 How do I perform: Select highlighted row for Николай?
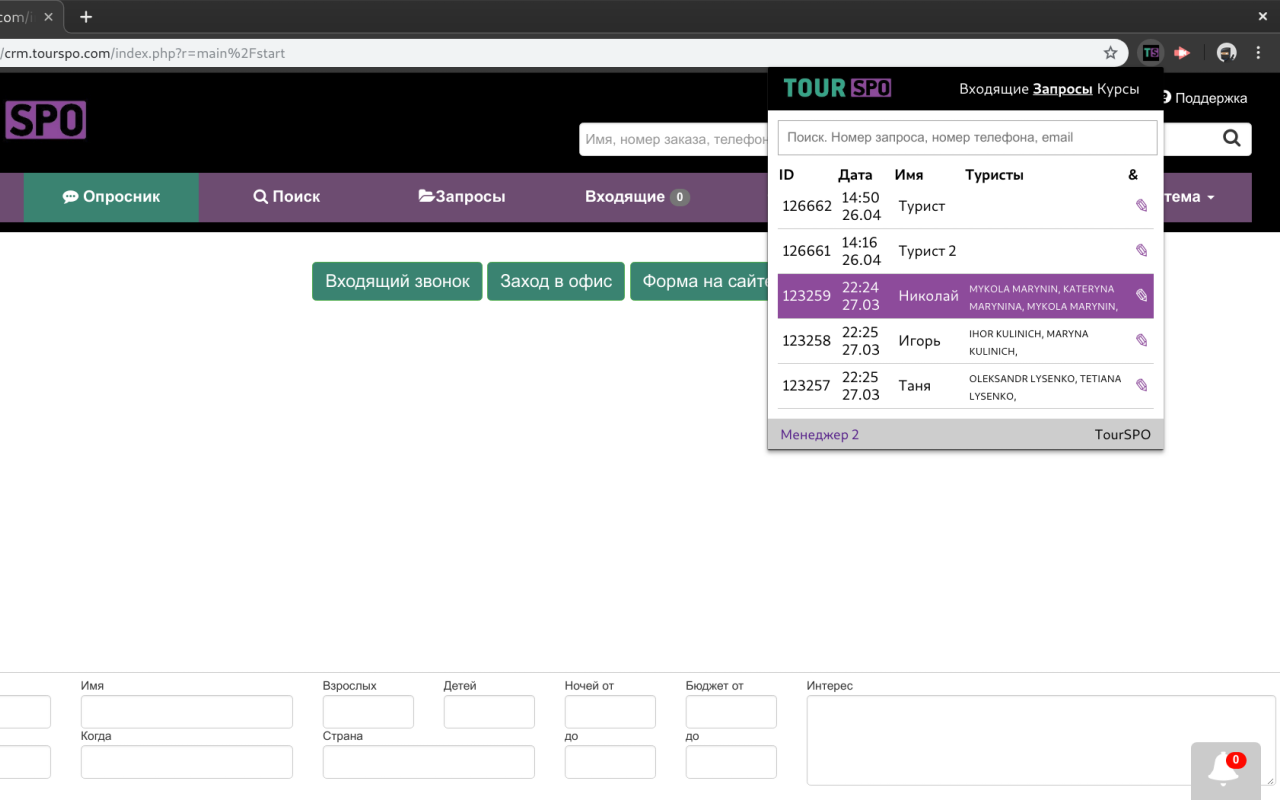pos(965,296)
